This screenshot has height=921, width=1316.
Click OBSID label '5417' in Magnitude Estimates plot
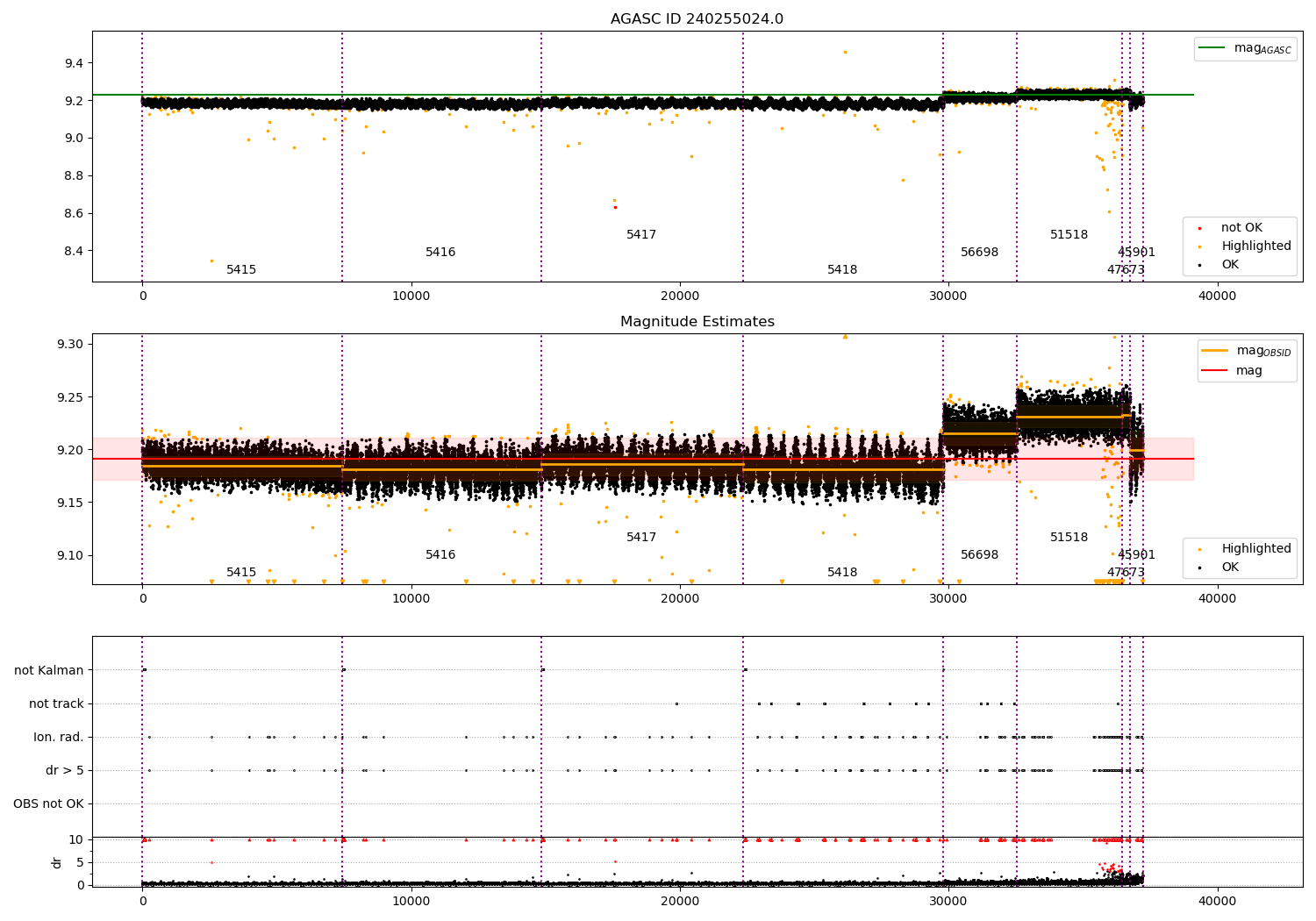click(x=641, y=538)
